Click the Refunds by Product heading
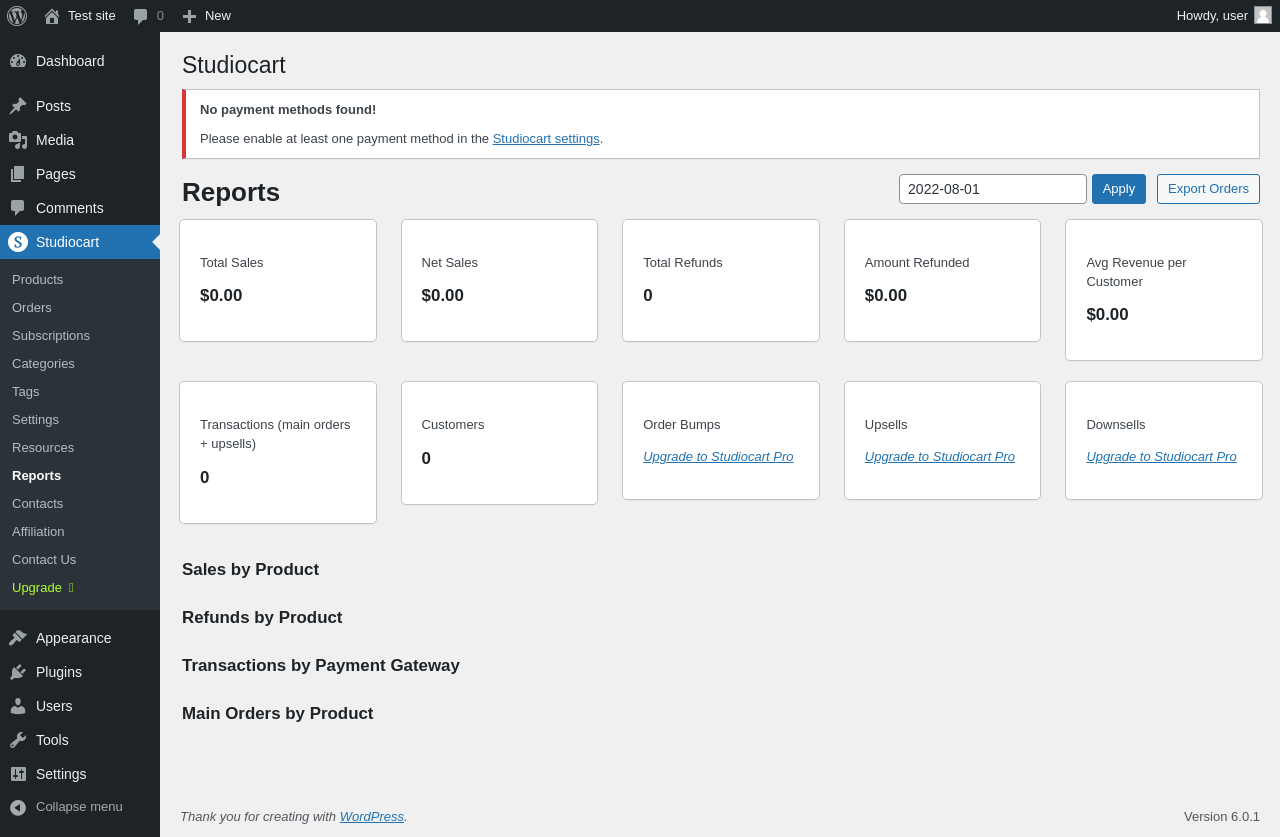This screenshot has height=837, width=1280. tap(262, 618)
